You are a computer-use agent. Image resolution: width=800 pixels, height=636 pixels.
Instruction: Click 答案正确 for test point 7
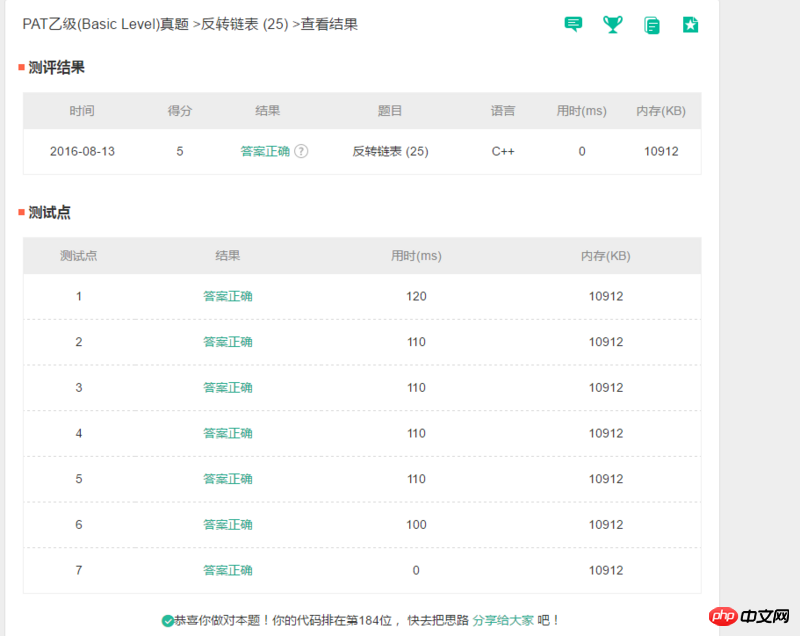(x=228, y=570)
